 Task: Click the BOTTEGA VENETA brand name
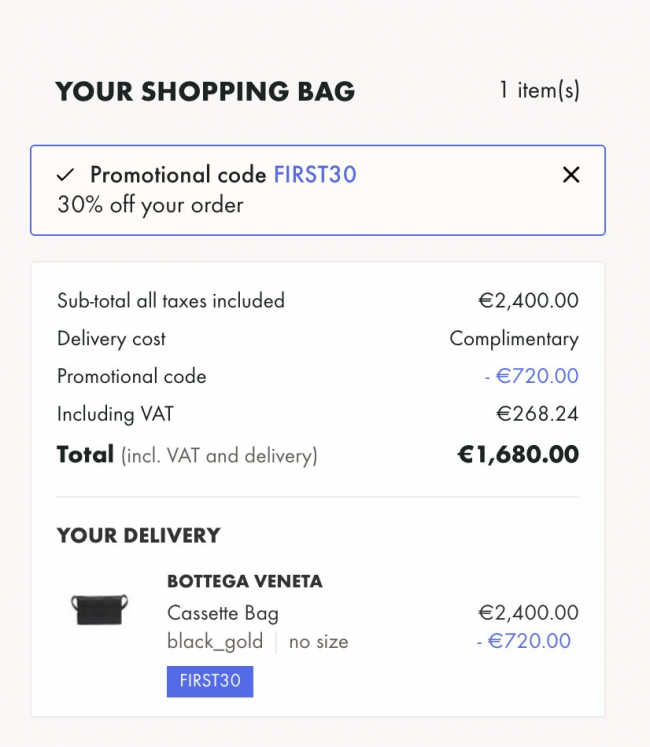(244, 581)
